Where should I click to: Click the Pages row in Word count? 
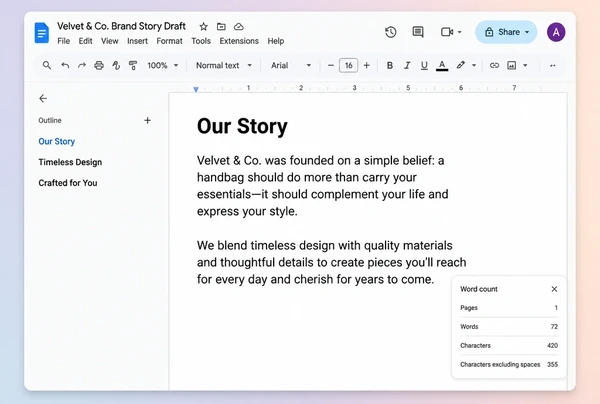coord(509,308)
